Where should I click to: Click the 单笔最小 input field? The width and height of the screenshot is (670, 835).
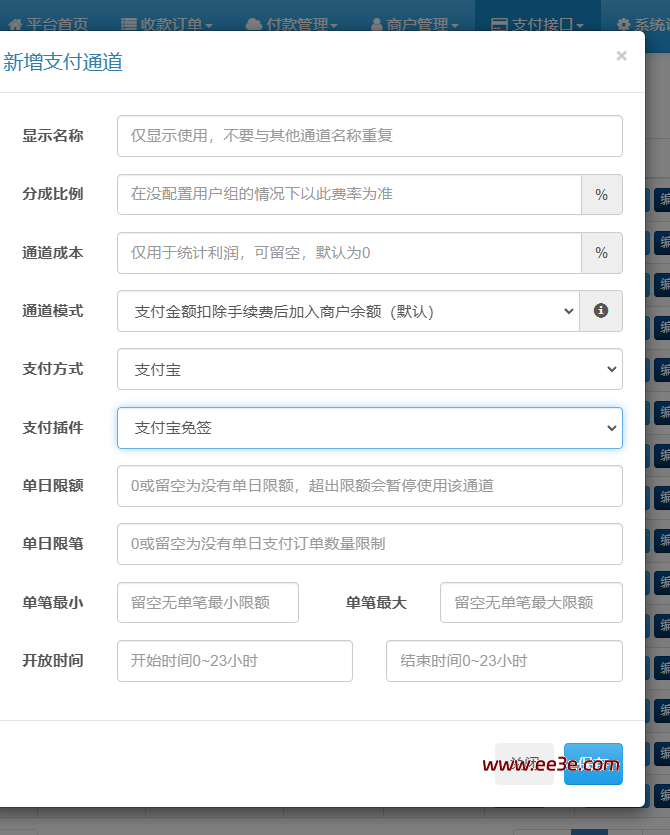[207, 603]
